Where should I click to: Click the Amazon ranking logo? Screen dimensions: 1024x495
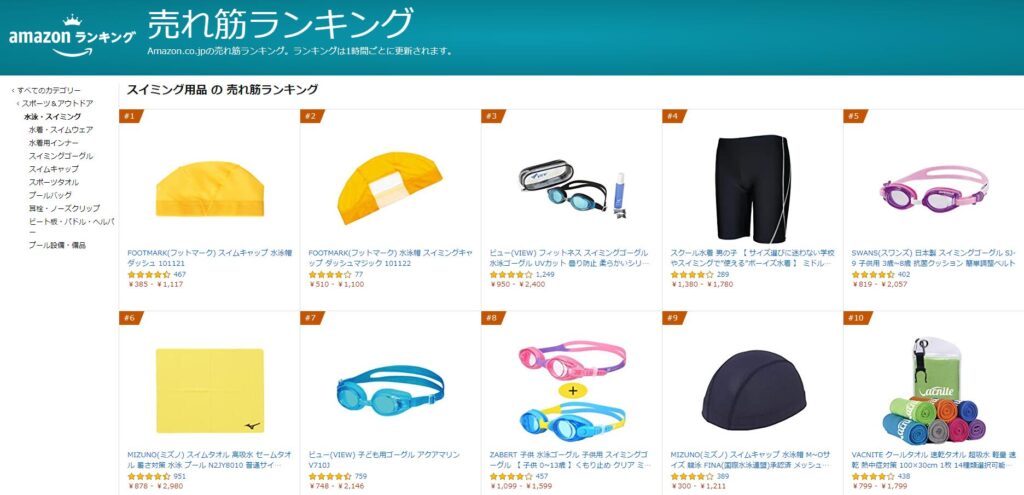(x=72, y=37)
